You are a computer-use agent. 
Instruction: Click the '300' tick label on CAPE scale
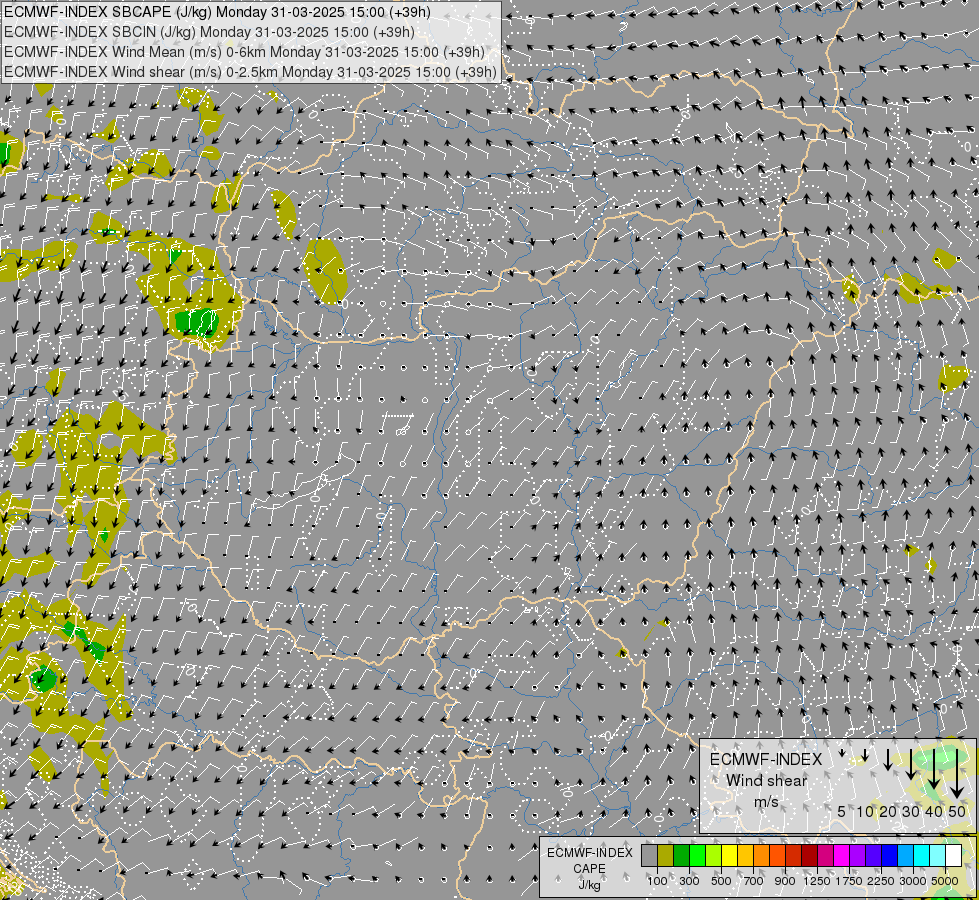click(689, 881)
